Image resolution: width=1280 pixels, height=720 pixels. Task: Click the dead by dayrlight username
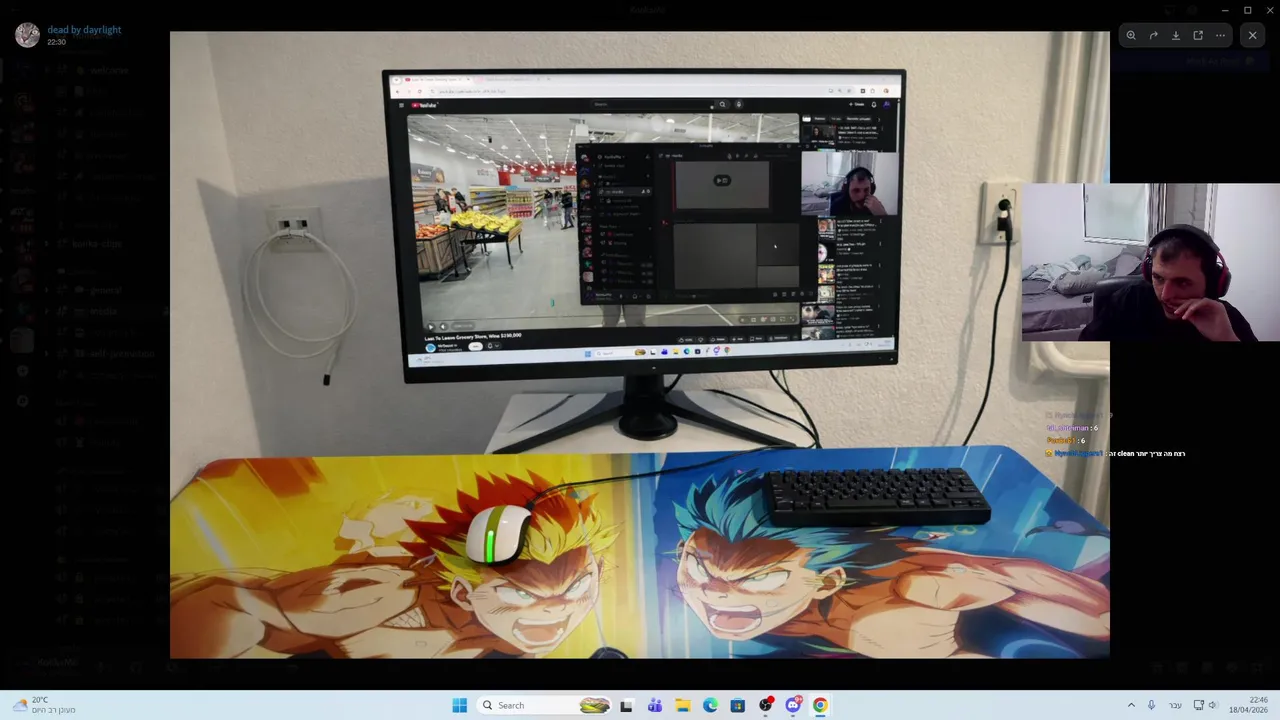pyautogui.click(x=84, y=30)
